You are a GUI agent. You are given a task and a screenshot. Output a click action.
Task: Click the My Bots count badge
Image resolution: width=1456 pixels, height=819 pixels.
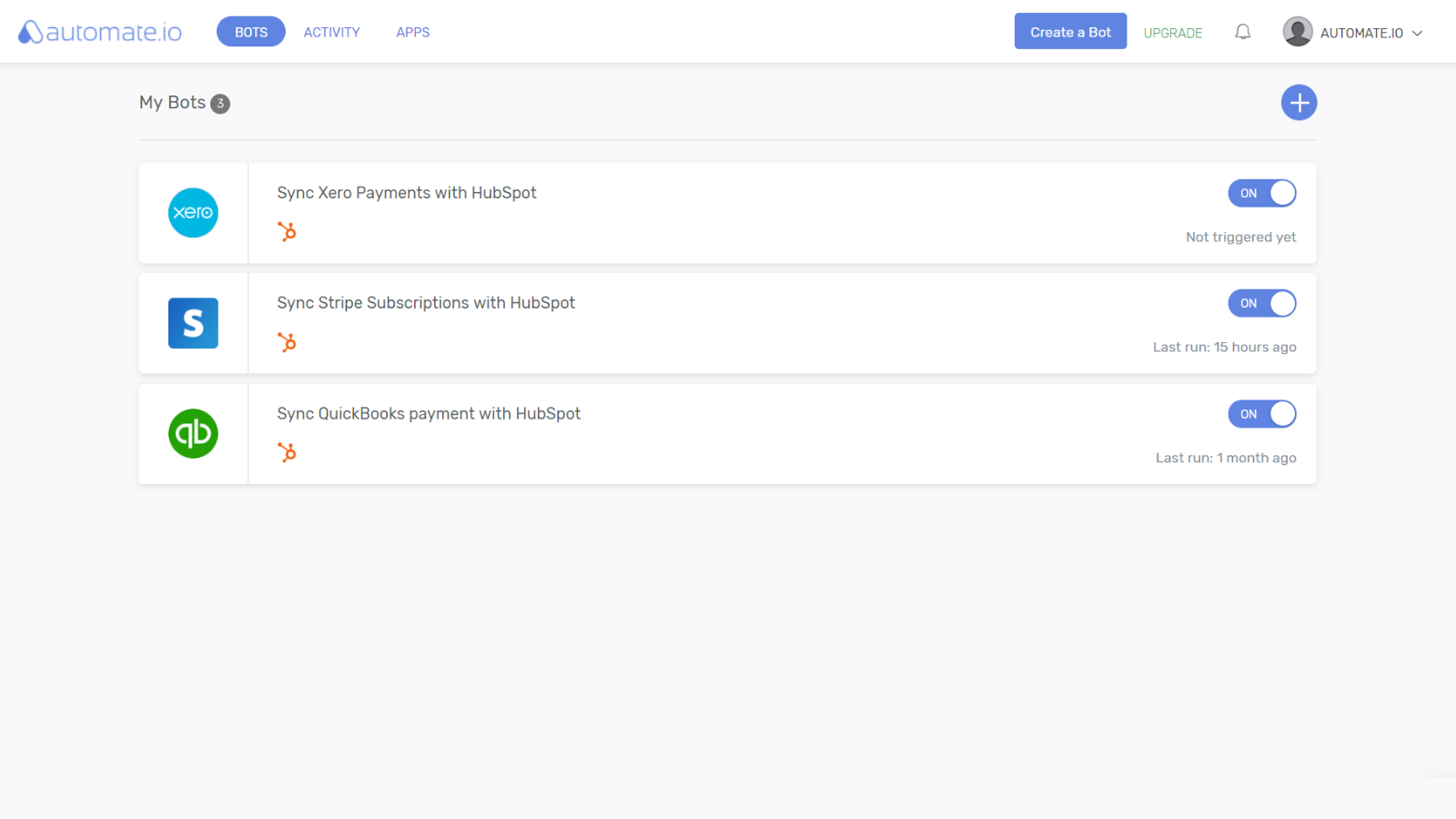click(220, 104)
